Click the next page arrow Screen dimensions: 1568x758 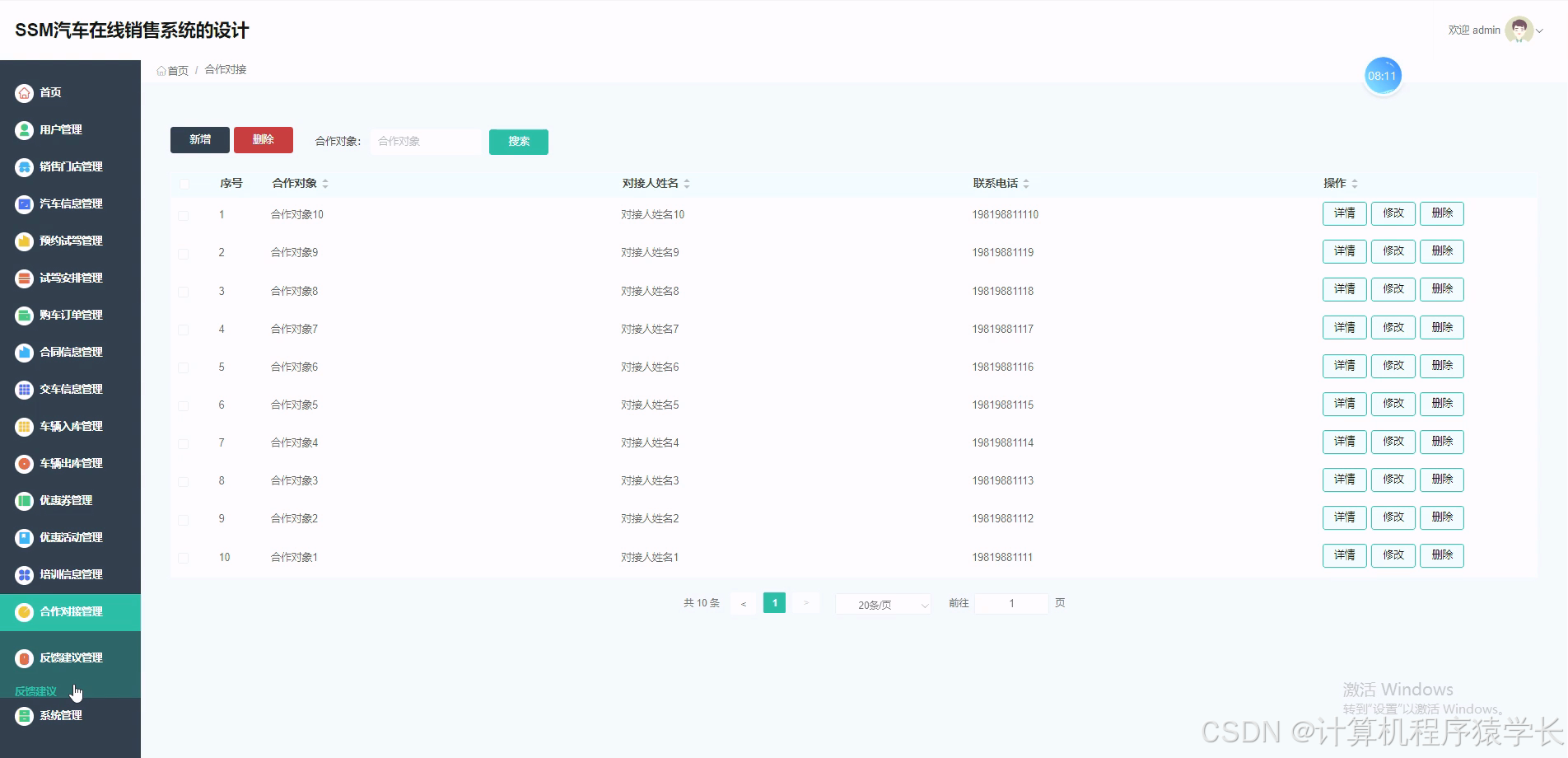[806, 603]
